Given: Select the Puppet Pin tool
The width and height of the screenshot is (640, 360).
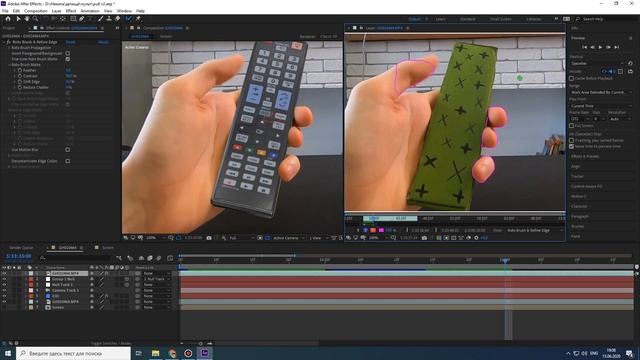Looking at the screenshot, I should pyautogui.click(x=138, y=19).
